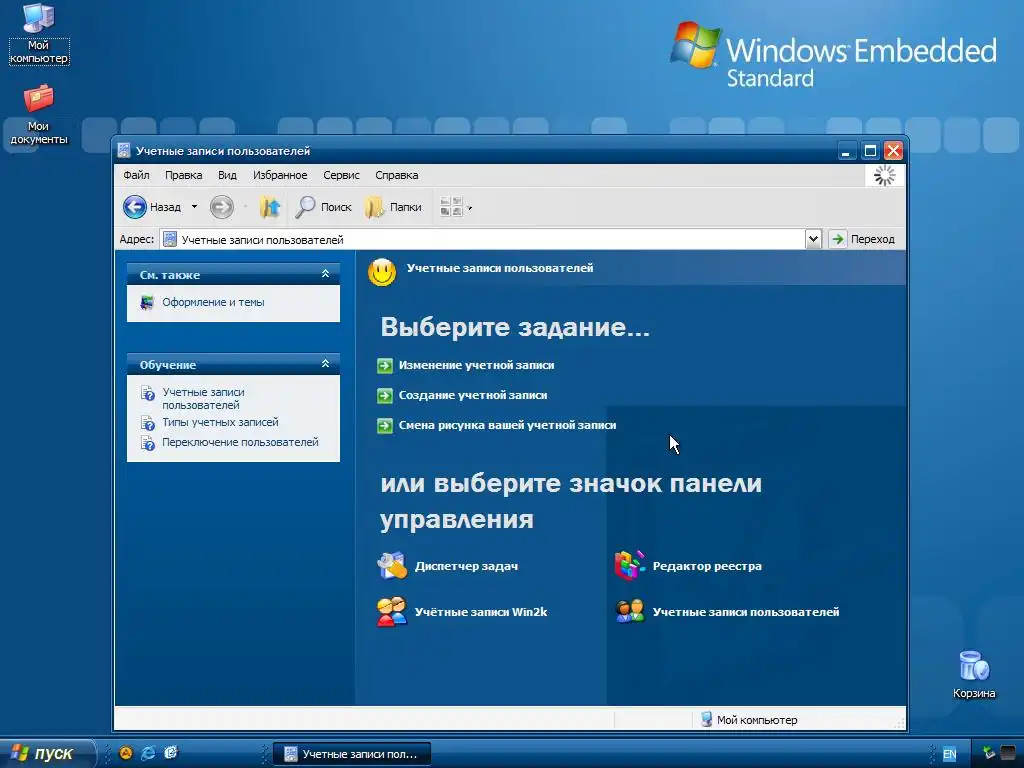Click the Оформление и темы icon
Screen dimensions: 1024x768
click(148, 302)
